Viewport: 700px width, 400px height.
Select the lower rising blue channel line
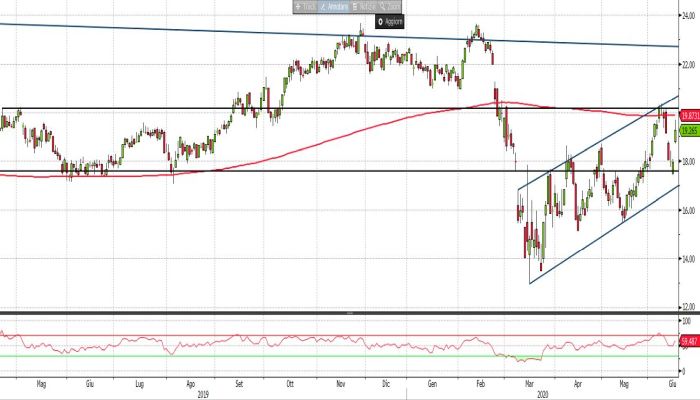click(600, 235)
